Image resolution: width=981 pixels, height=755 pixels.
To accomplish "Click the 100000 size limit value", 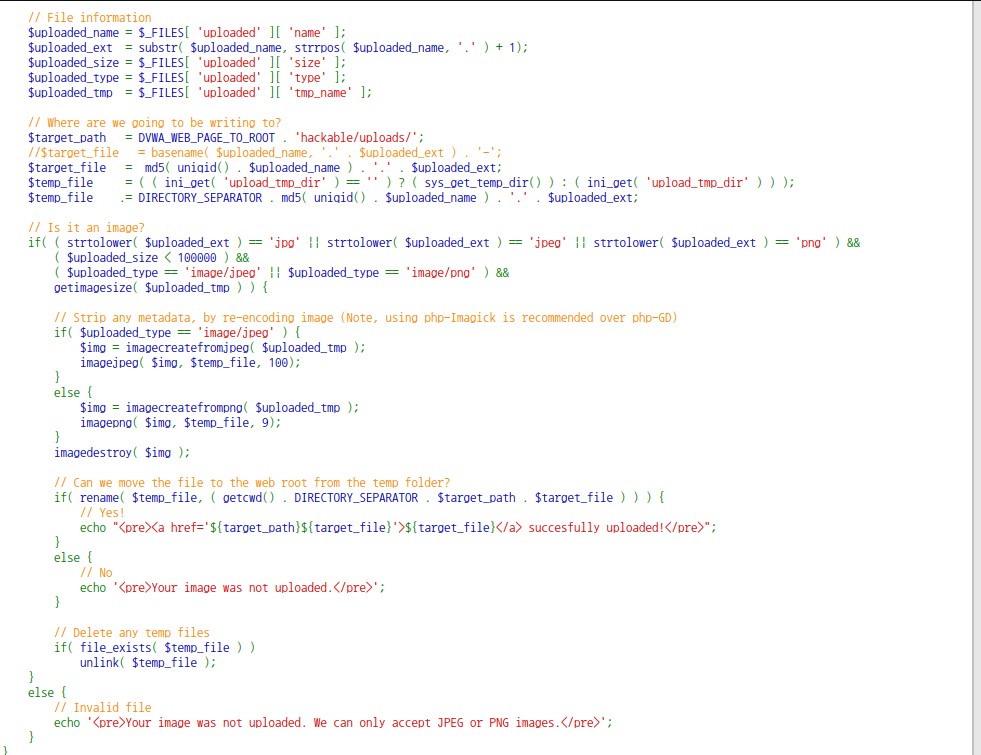I will point(197,258).
